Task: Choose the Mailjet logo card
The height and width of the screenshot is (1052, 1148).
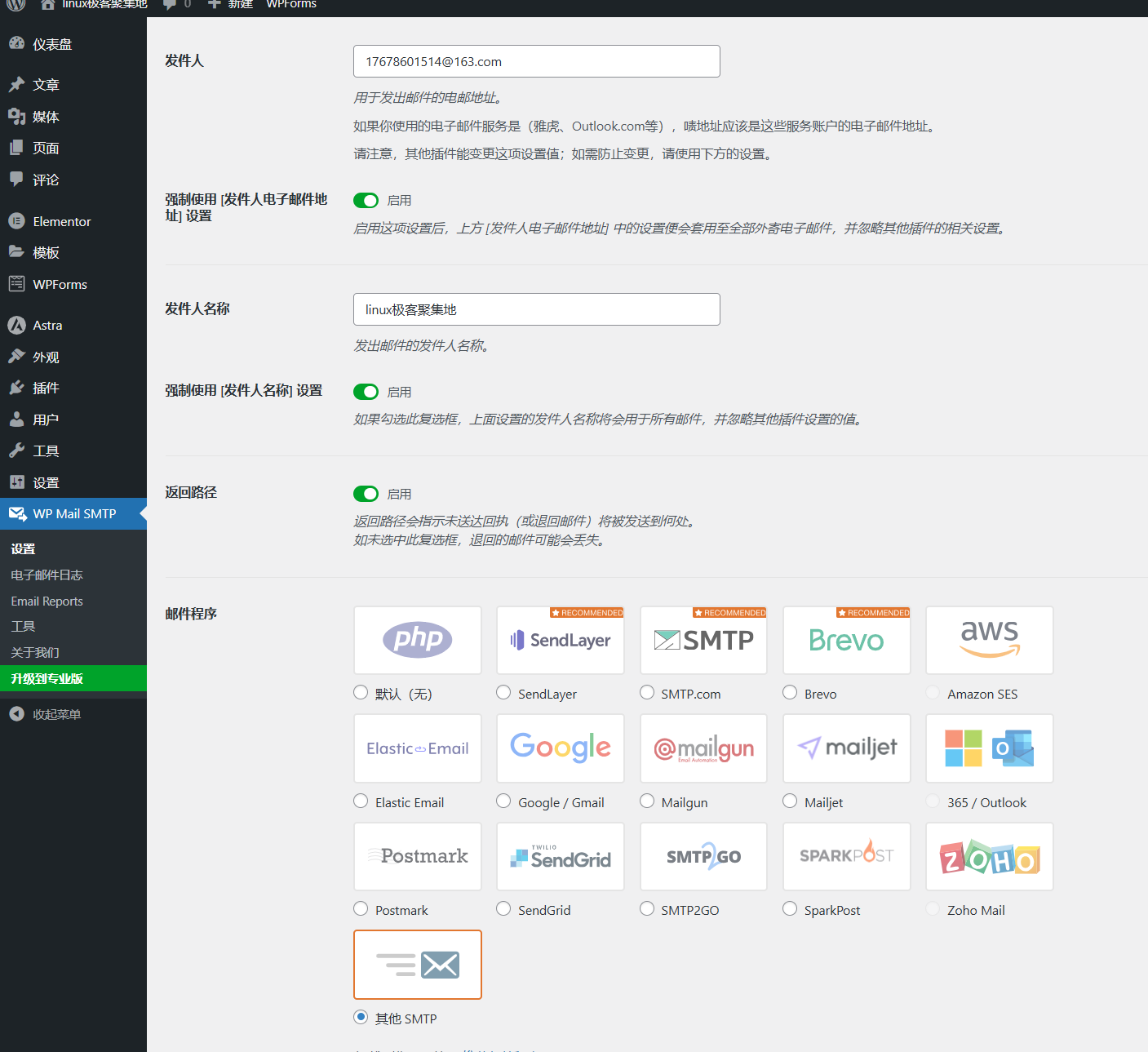Action: point(847,748)
